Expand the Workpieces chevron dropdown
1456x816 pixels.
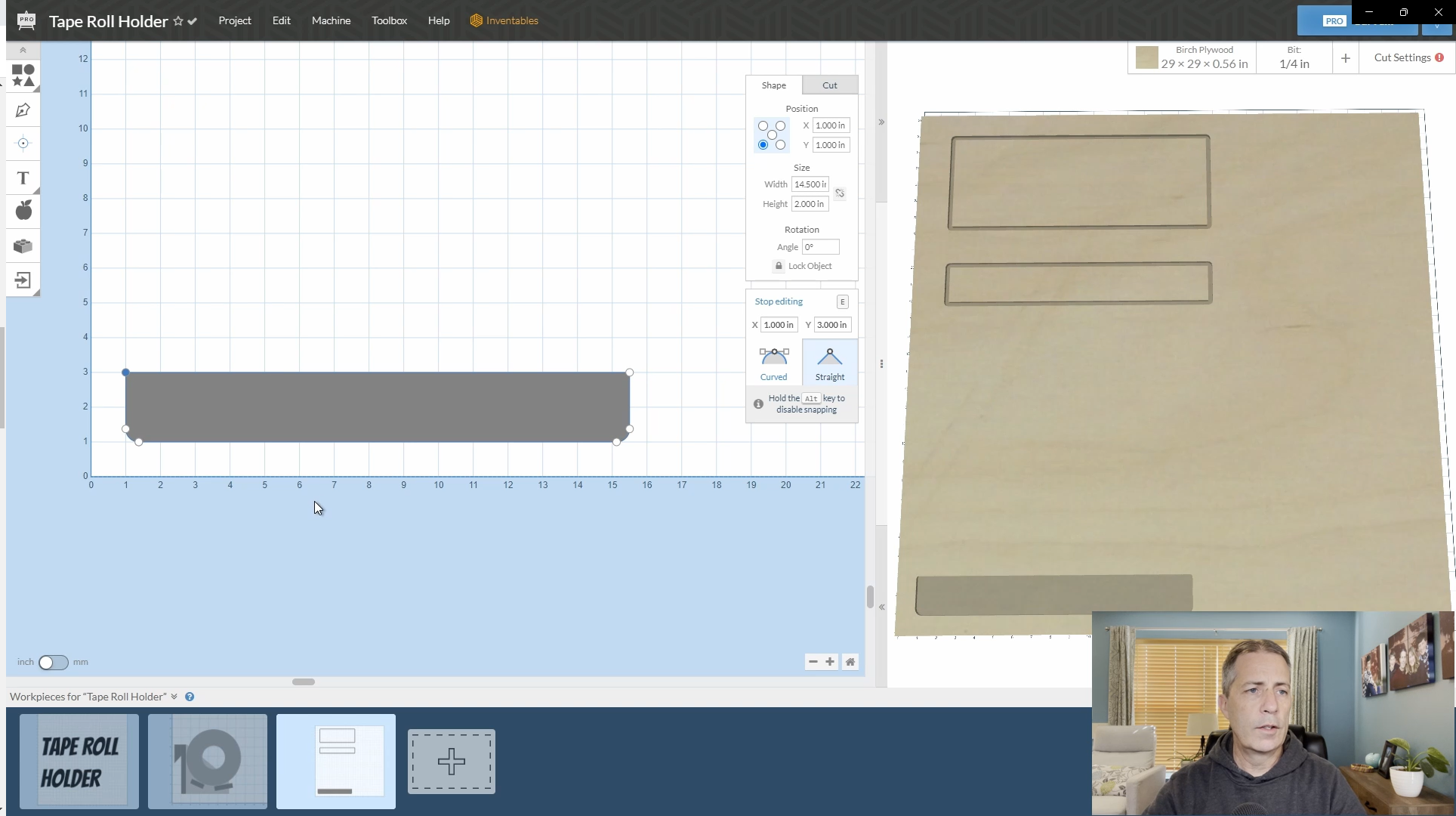174,697
